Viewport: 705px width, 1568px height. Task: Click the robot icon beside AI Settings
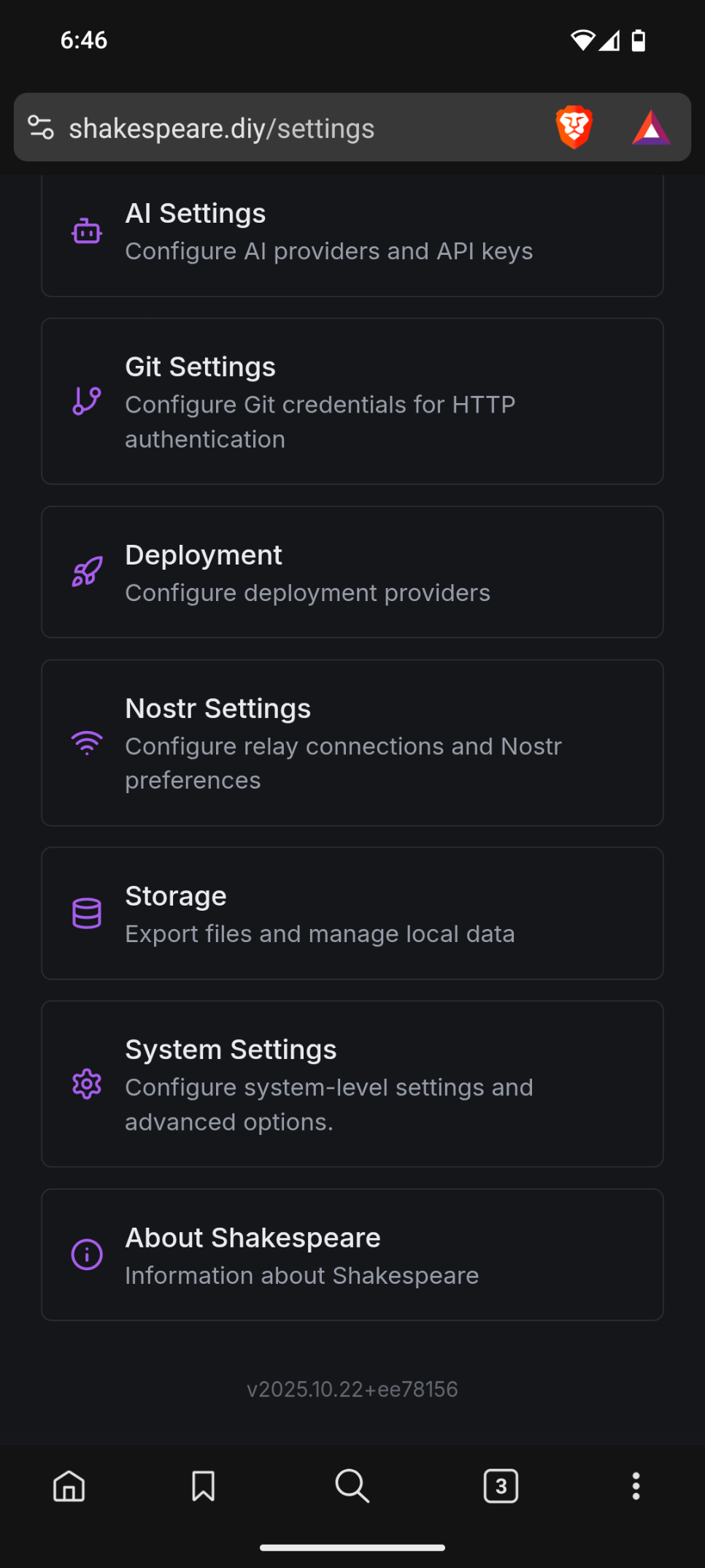click(87, 232)
